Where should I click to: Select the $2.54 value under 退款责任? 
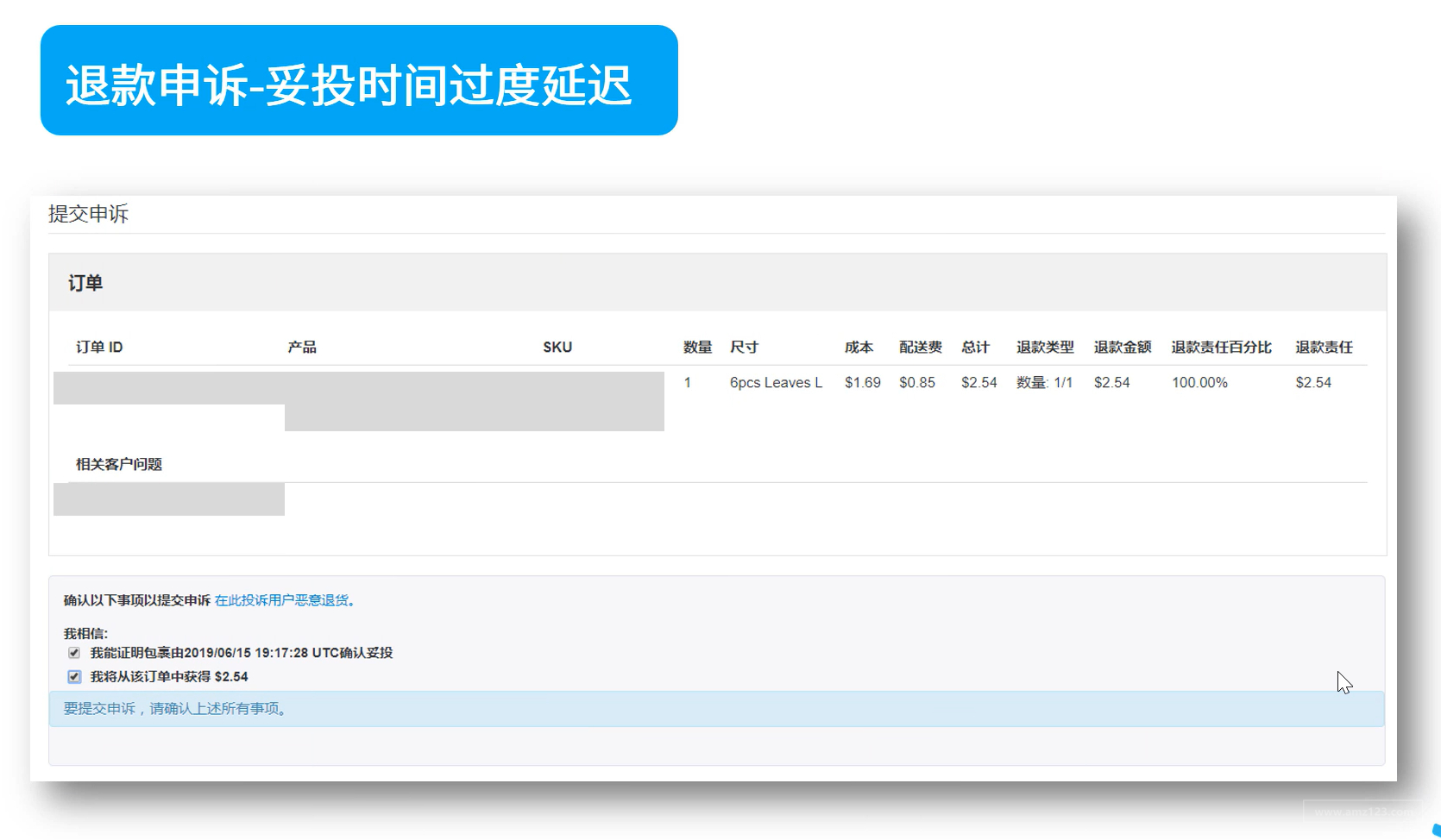(x=1313, y=382)
